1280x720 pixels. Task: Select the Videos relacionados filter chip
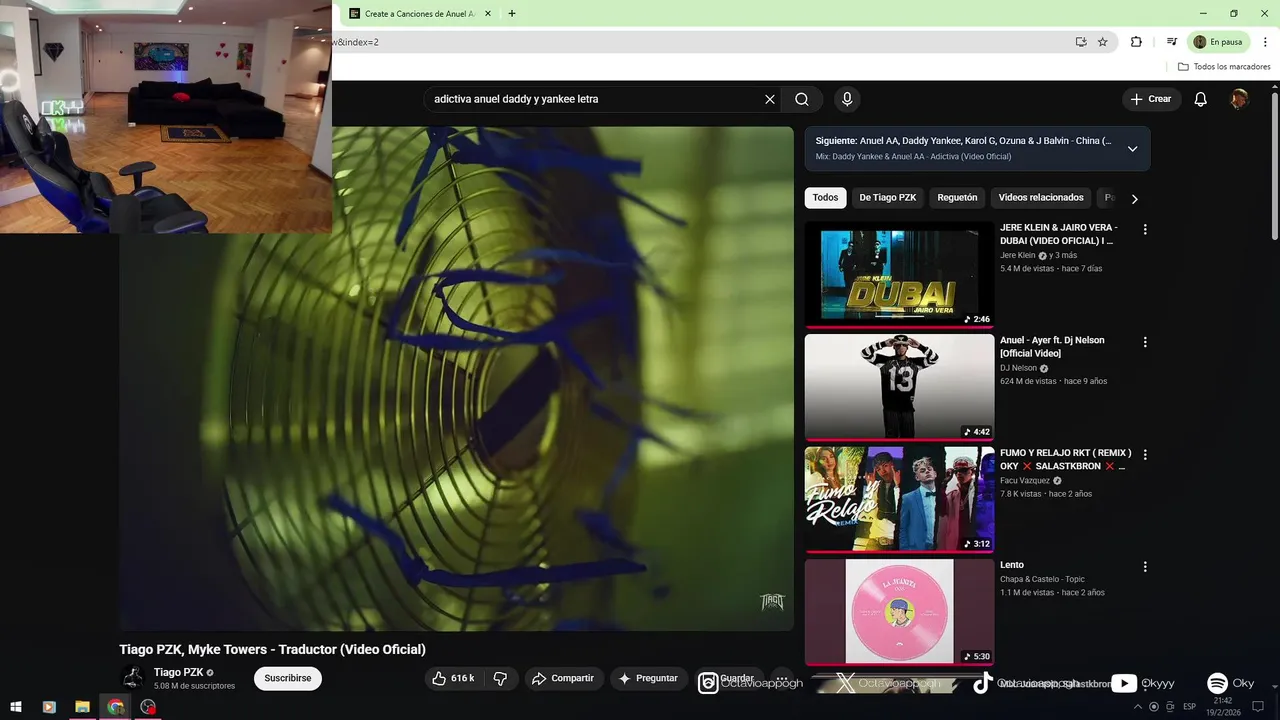pyautogui.click(x=1041, y=198)
